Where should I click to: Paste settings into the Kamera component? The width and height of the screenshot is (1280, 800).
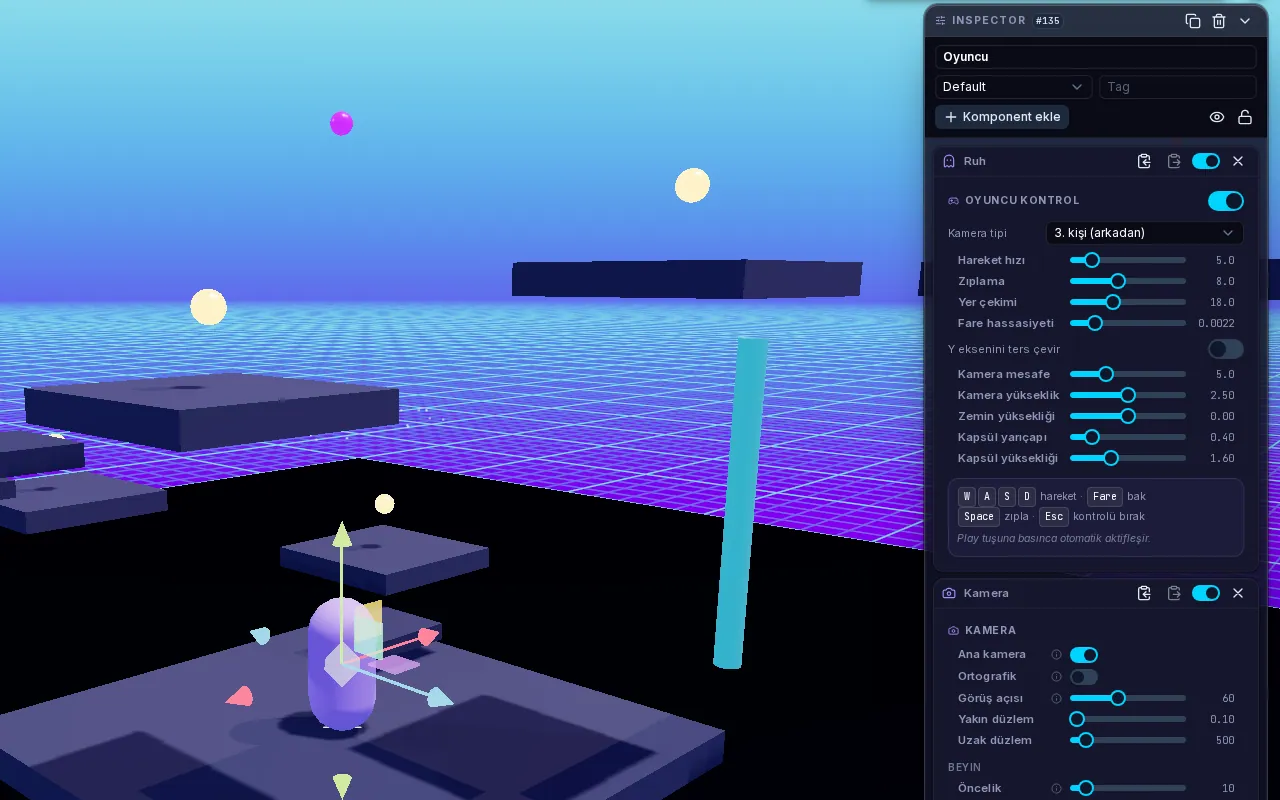pos(1174,593)
